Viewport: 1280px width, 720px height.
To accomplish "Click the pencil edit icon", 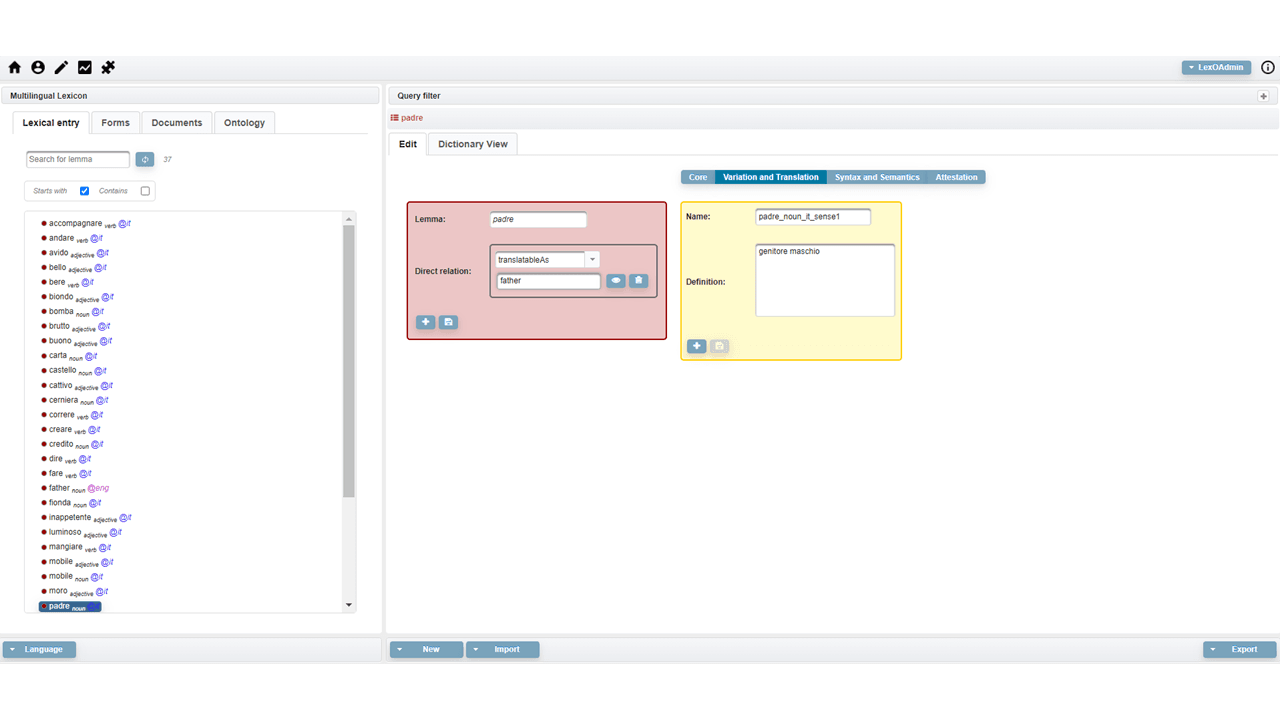I will (x=61, y=68).
